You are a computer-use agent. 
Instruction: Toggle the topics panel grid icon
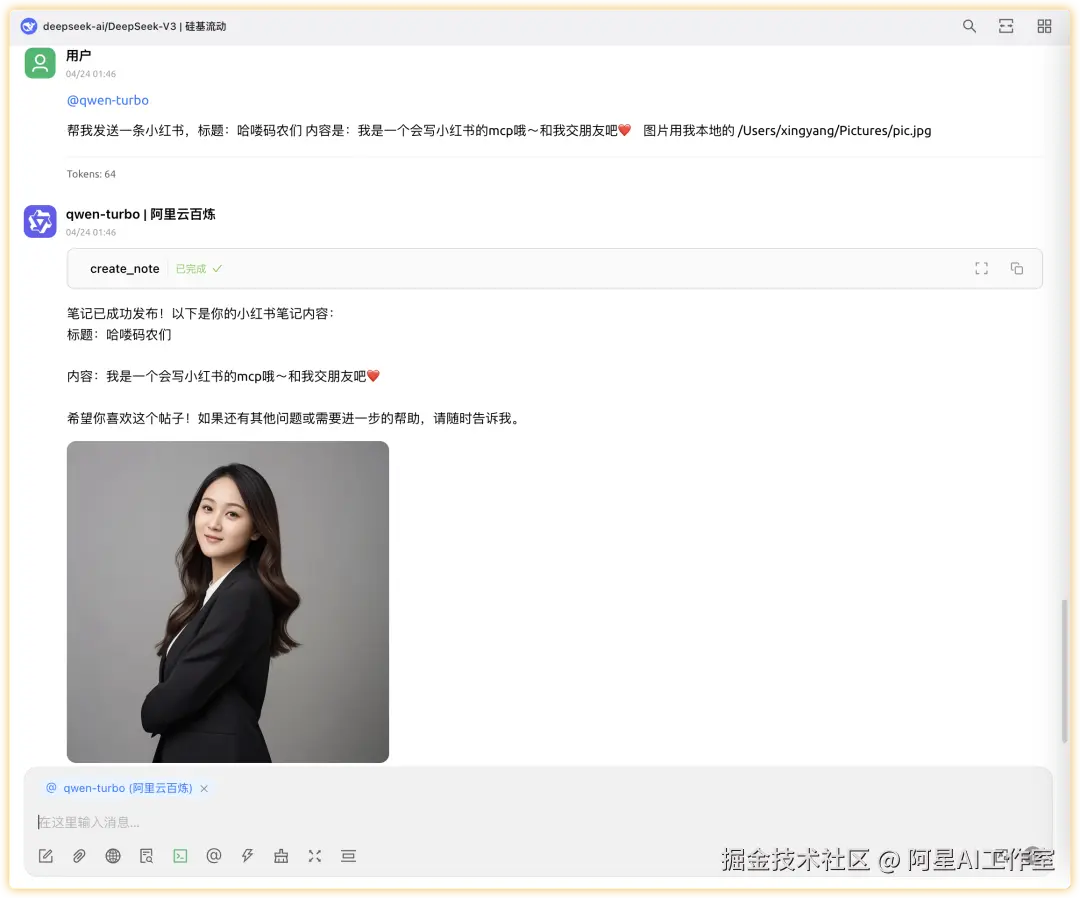coord(1044,26)
